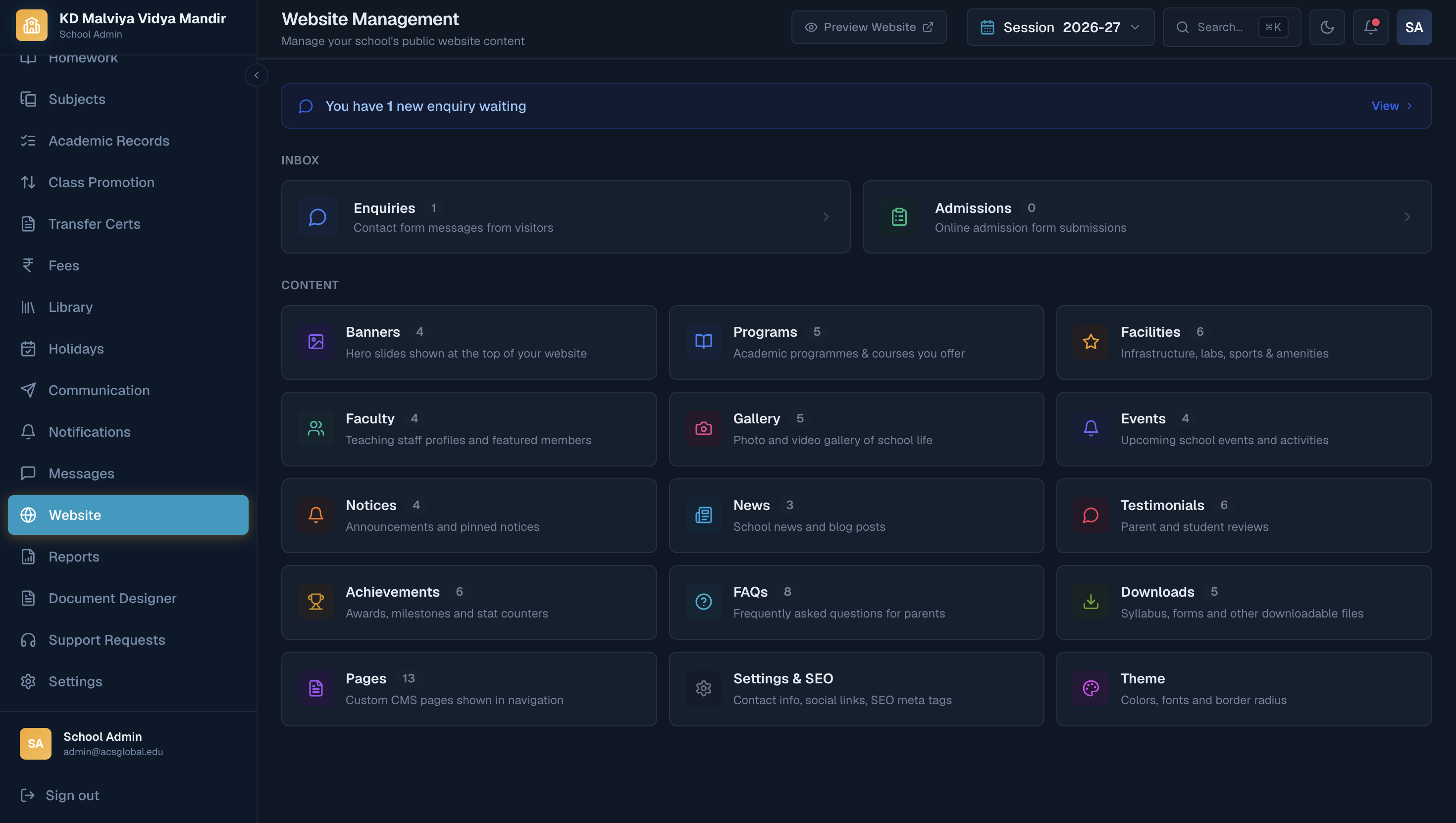Open the Banners image icon
Viewport: 1456px width, 823px height.
316,342
